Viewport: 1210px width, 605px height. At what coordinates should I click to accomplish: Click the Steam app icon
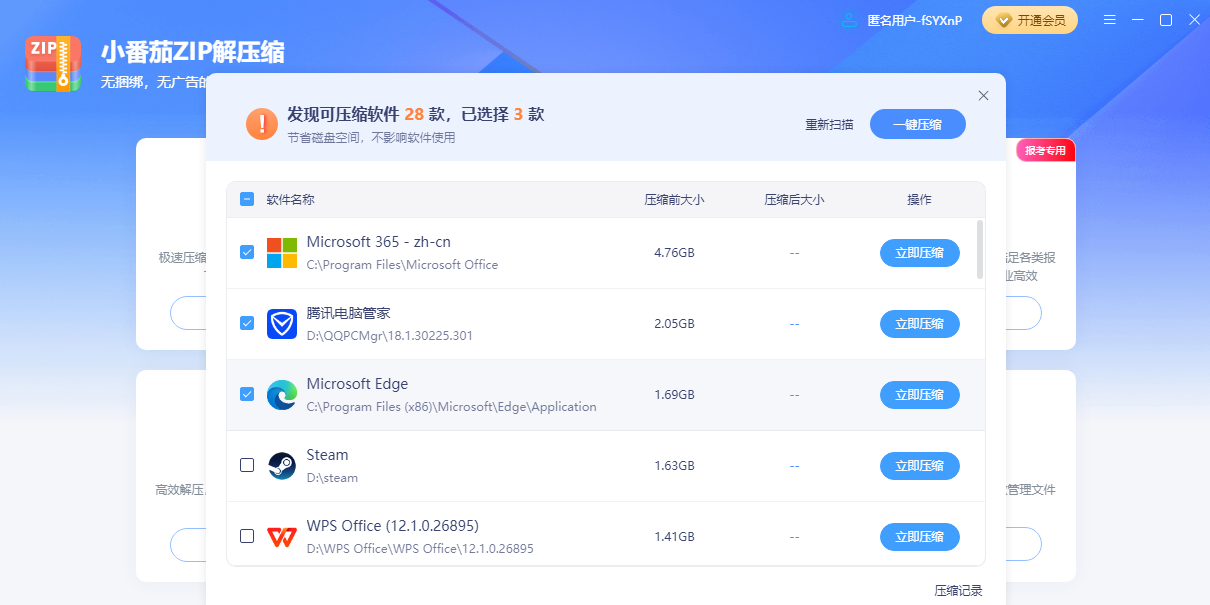click(x=282, y=466)
